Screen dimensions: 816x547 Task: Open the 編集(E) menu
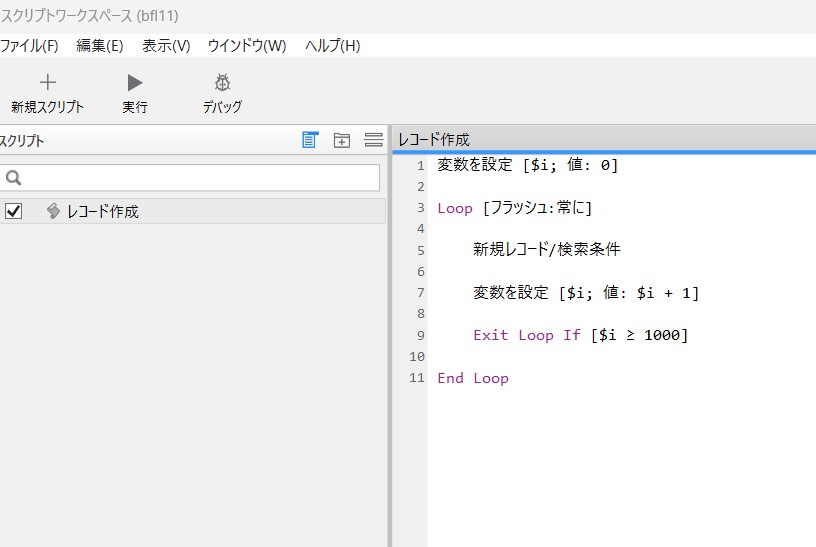click(100, 46)
